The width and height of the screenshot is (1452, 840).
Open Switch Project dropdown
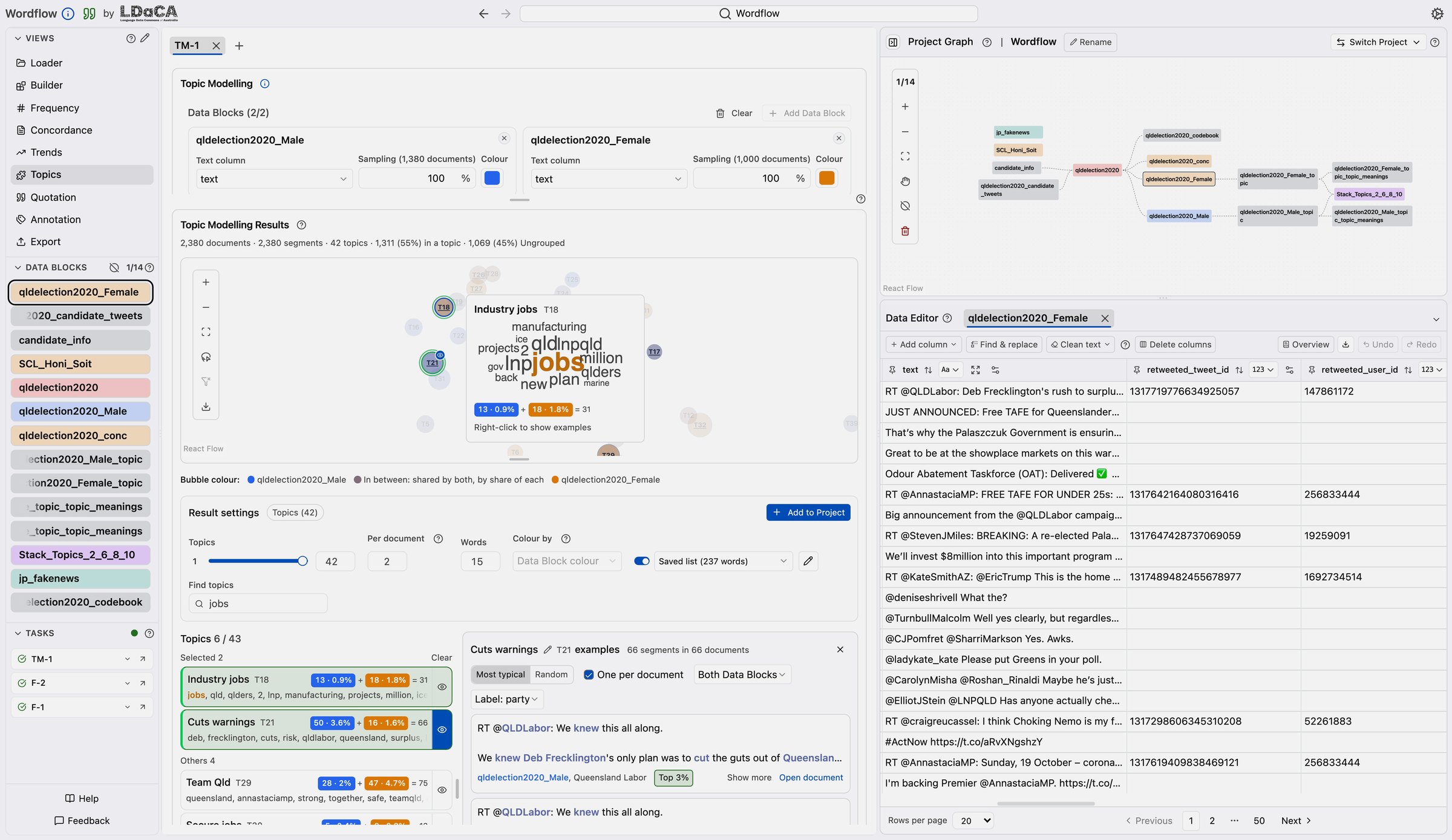pyautogui.click(x=1378, y=42)
